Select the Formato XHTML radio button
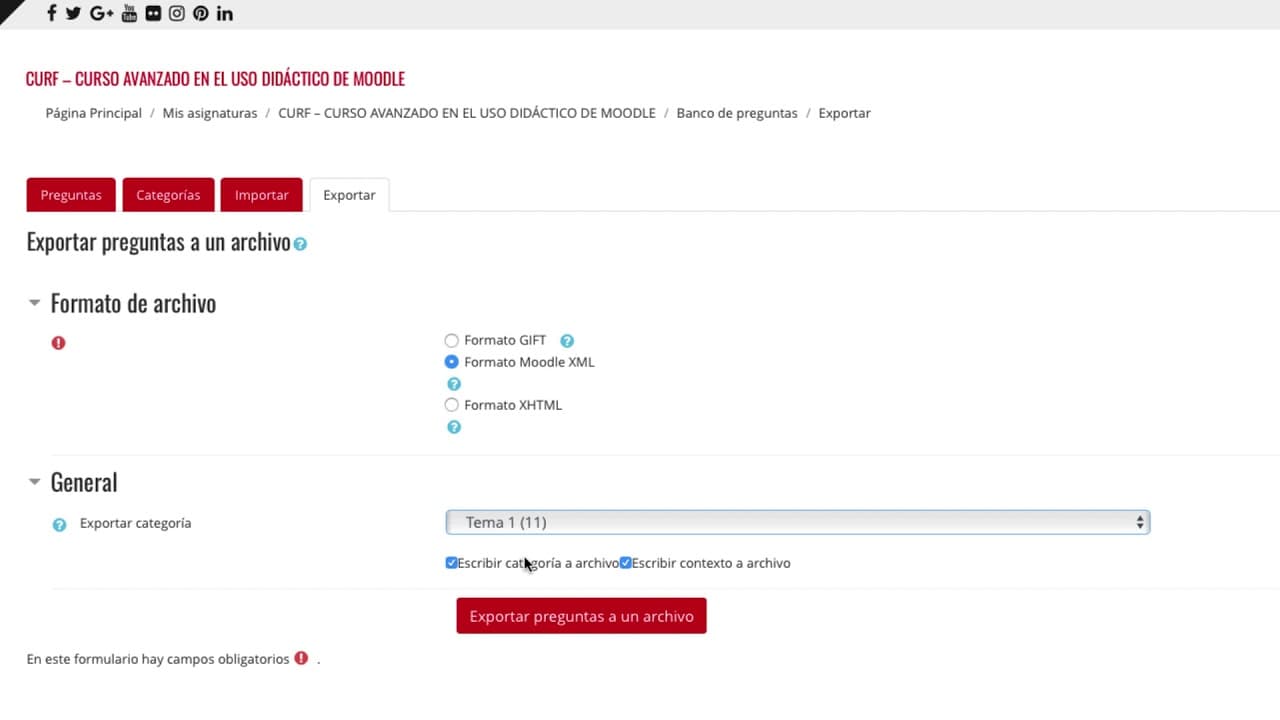Image resolution: width=1280 pixels, height=720 pixels. 452,405
